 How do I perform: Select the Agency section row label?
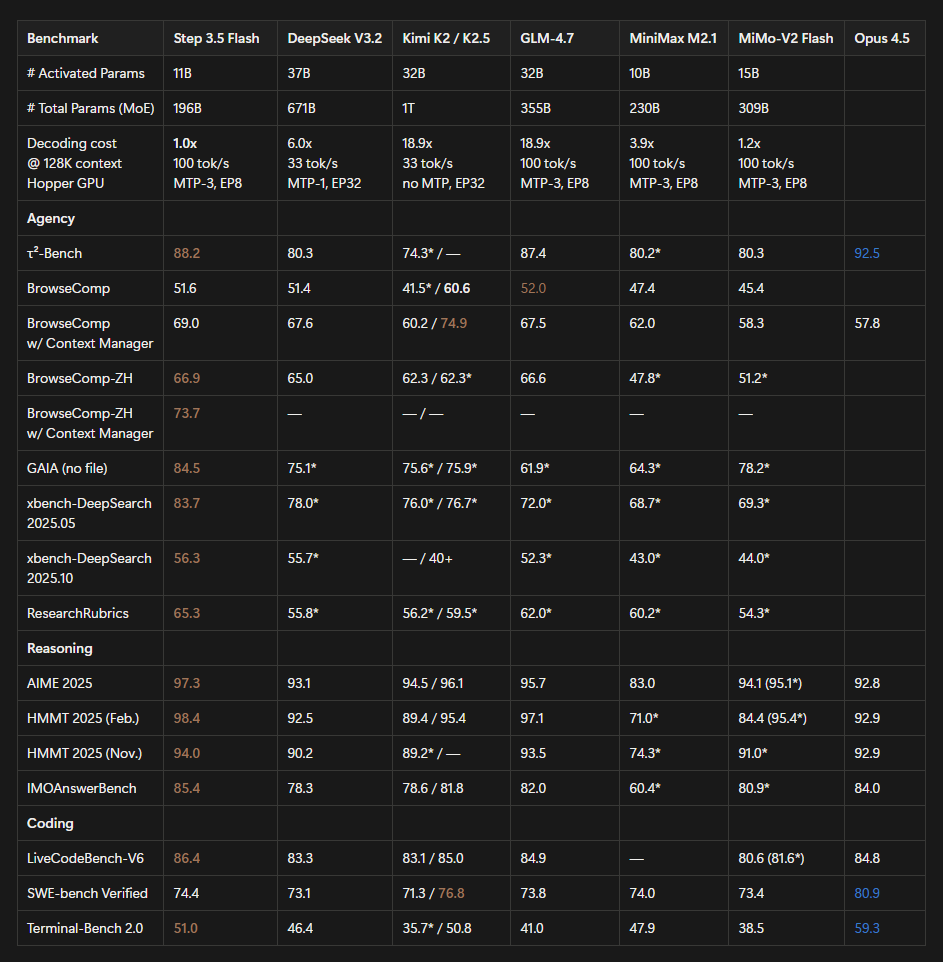coord(51,217)
